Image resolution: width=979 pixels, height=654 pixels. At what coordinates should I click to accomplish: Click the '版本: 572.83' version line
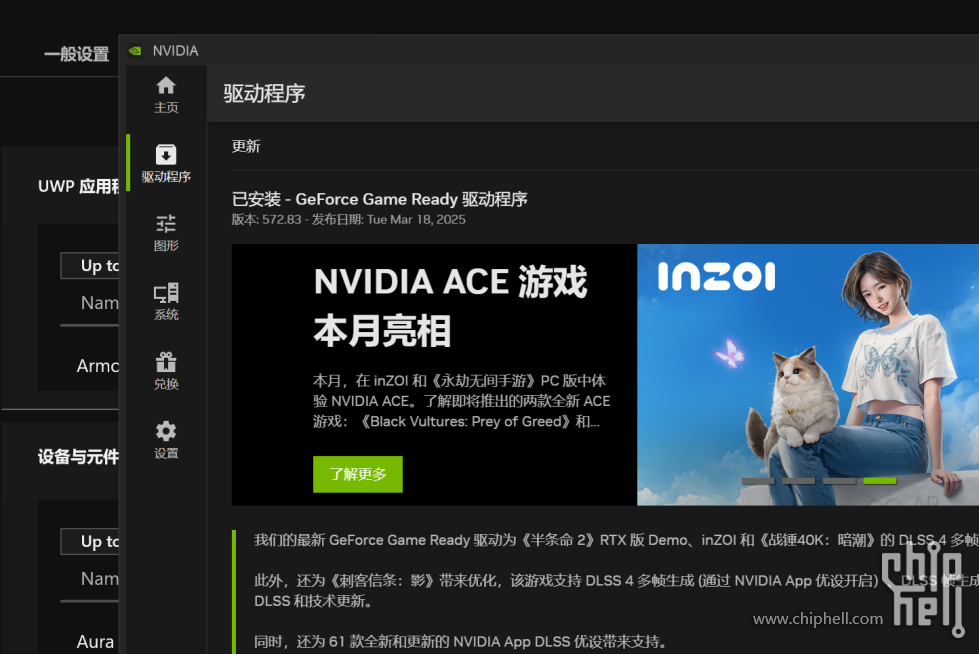tap(348, 220)
